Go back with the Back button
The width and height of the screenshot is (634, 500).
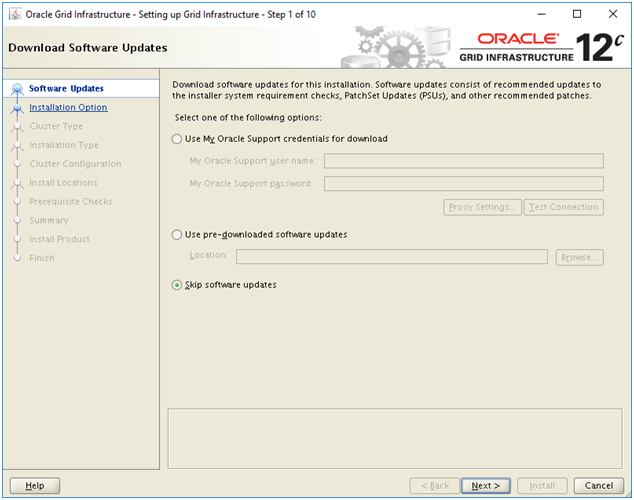coord(435,485)
